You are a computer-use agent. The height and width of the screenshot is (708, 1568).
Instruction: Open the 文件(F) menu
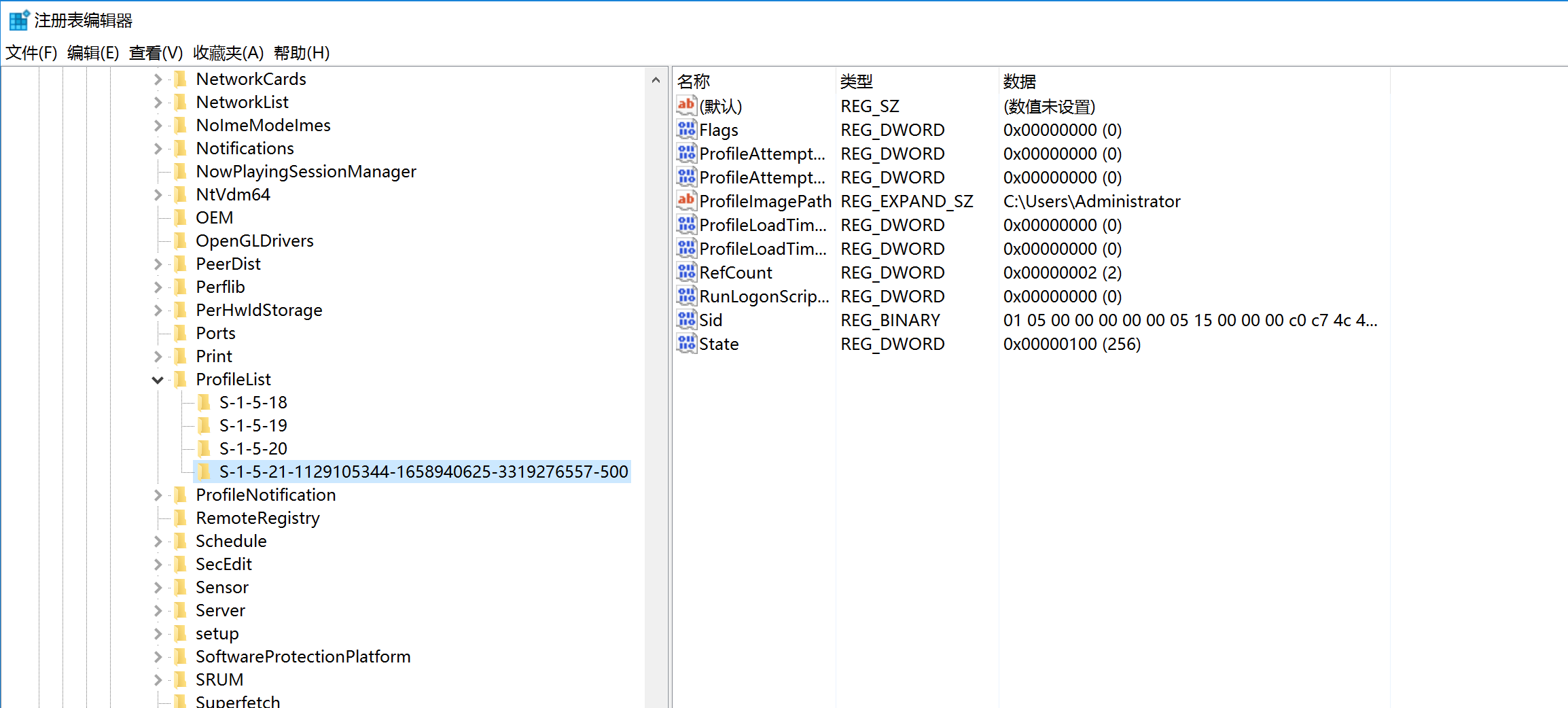31,53
